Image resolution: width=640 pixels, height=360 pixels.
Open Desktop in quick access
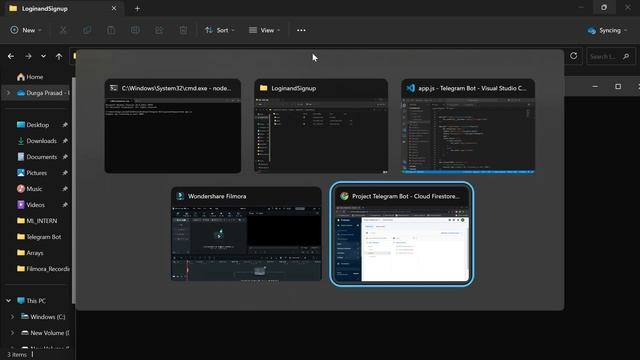[x=33, y=125]
